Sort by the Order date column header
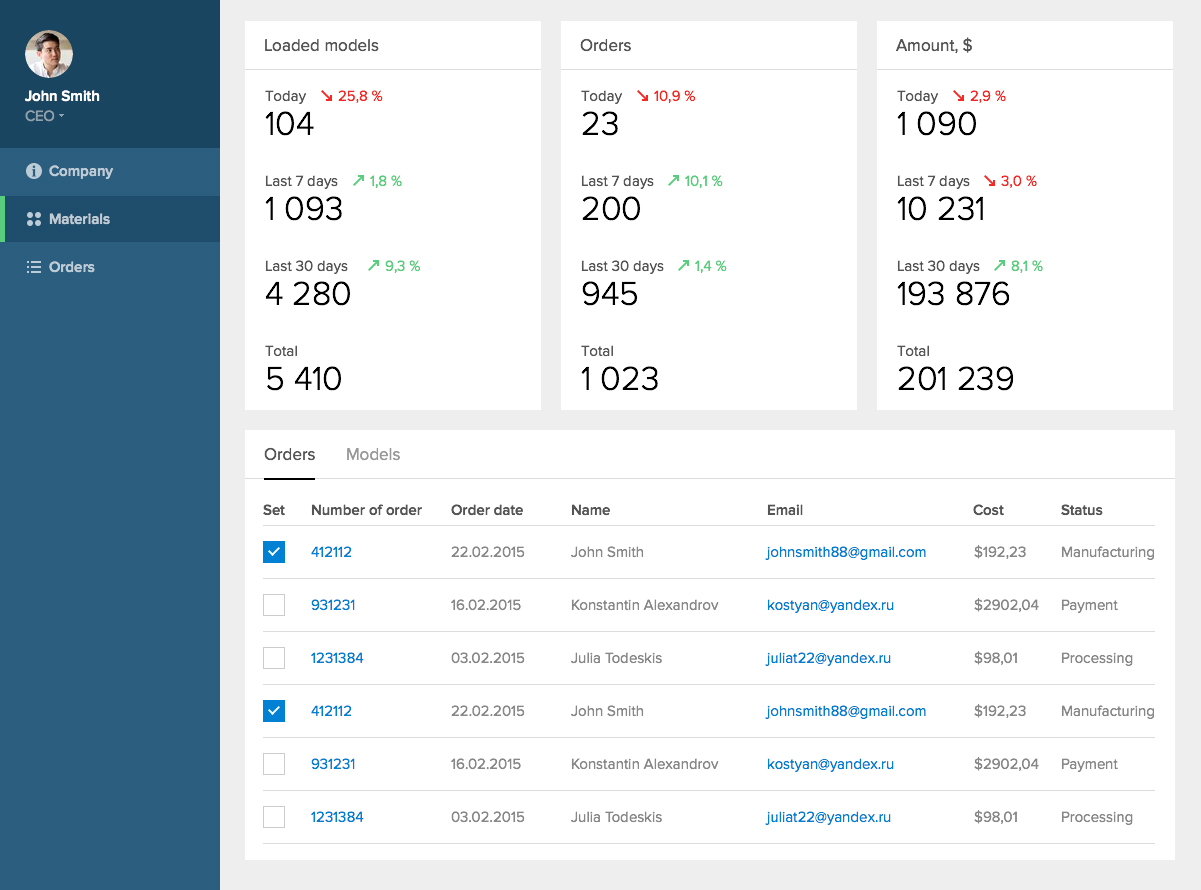The image size is (1201, 890). pos(487,510)
